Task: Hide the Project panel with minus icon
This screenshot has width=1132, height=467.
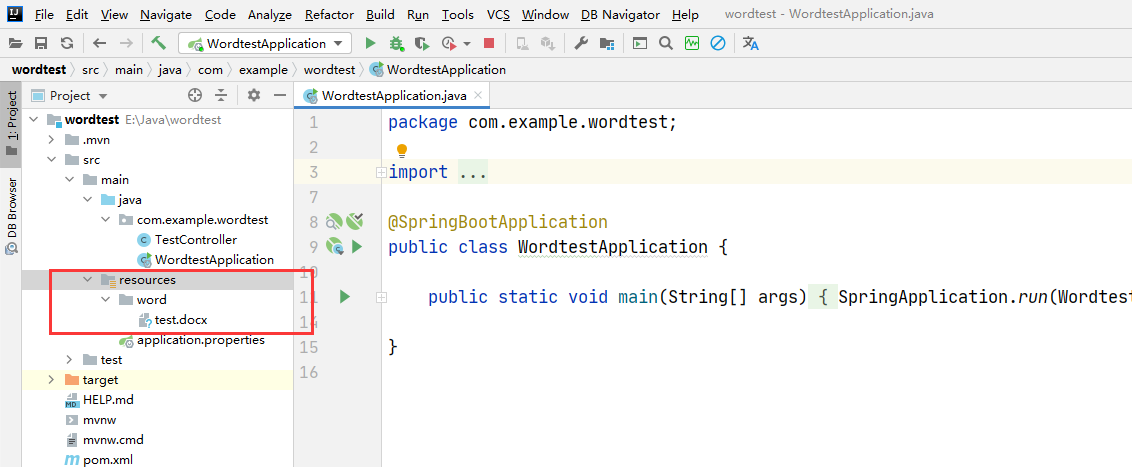Action: click(x=279, y=95)
